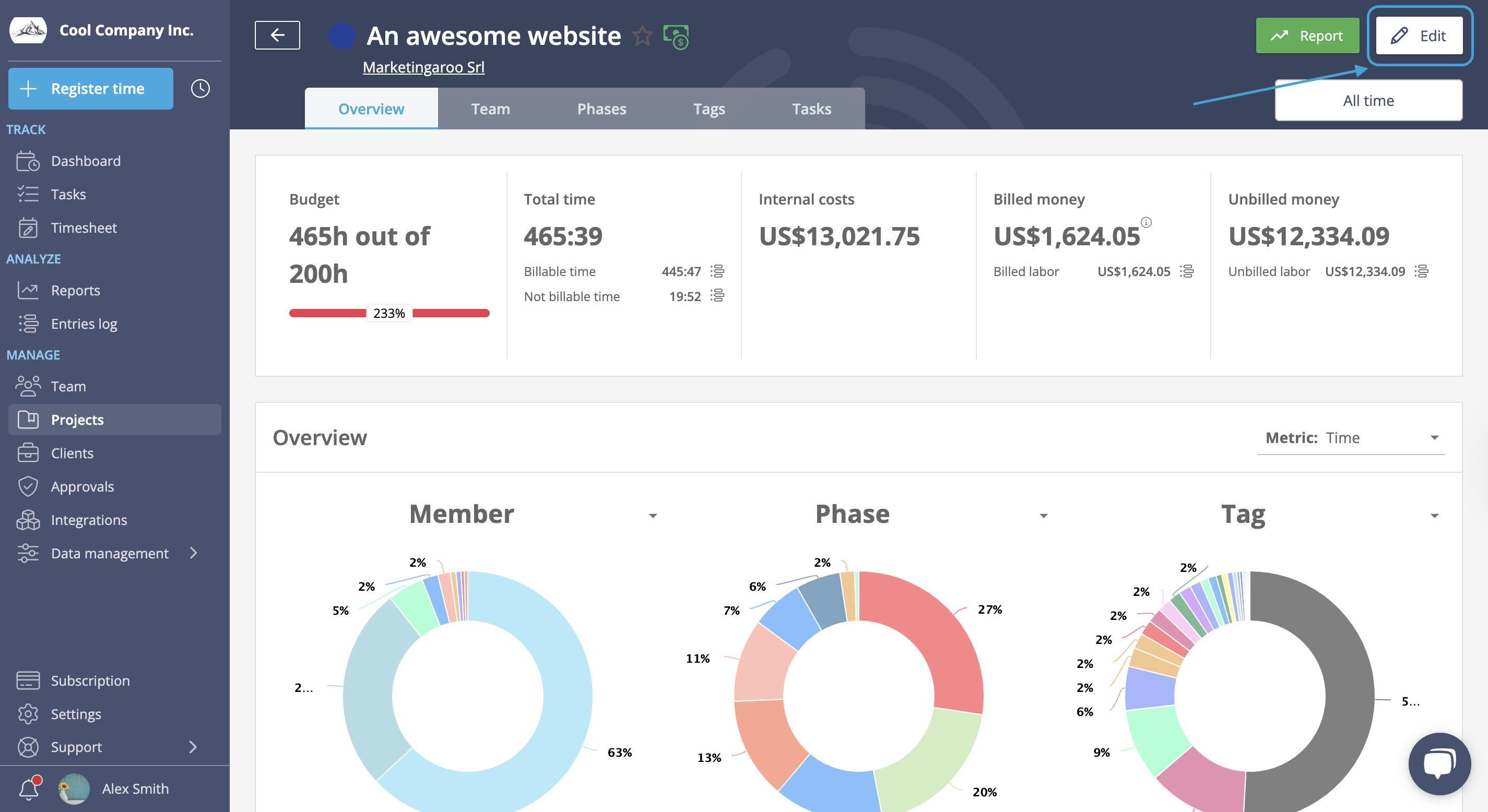Switch to the Phases tab

pos(601,109)
